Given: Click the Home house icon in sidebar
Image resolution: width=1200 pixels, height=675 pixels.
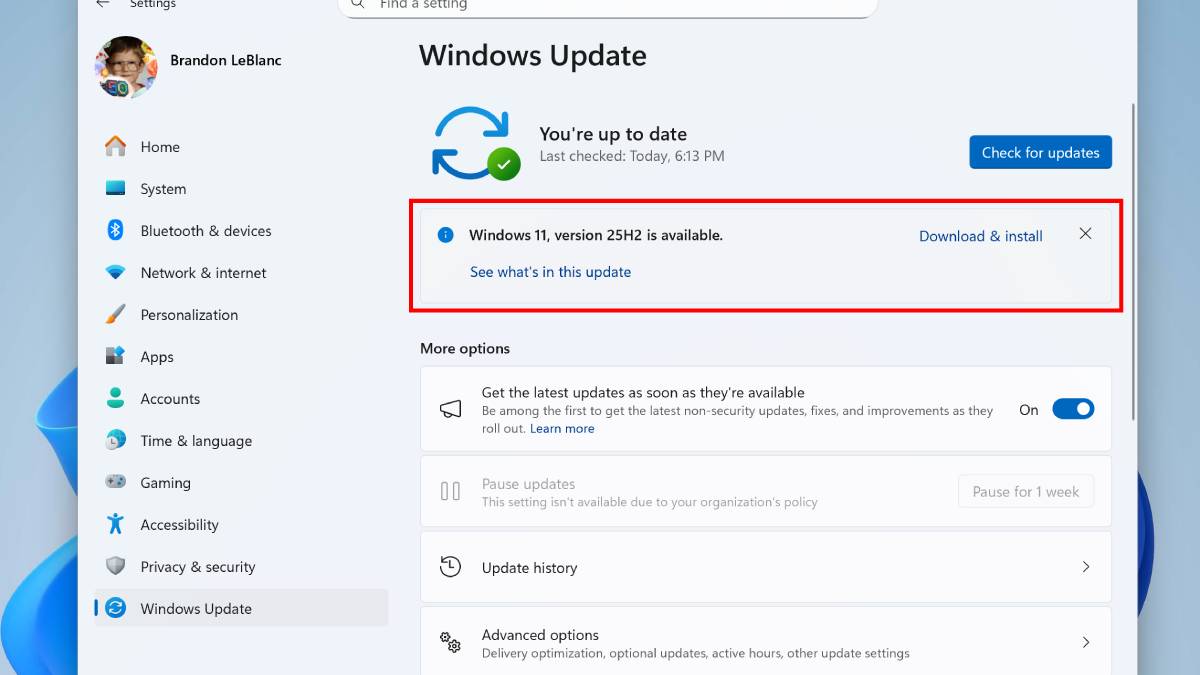Looking at the screenshot, I should 116,146.
